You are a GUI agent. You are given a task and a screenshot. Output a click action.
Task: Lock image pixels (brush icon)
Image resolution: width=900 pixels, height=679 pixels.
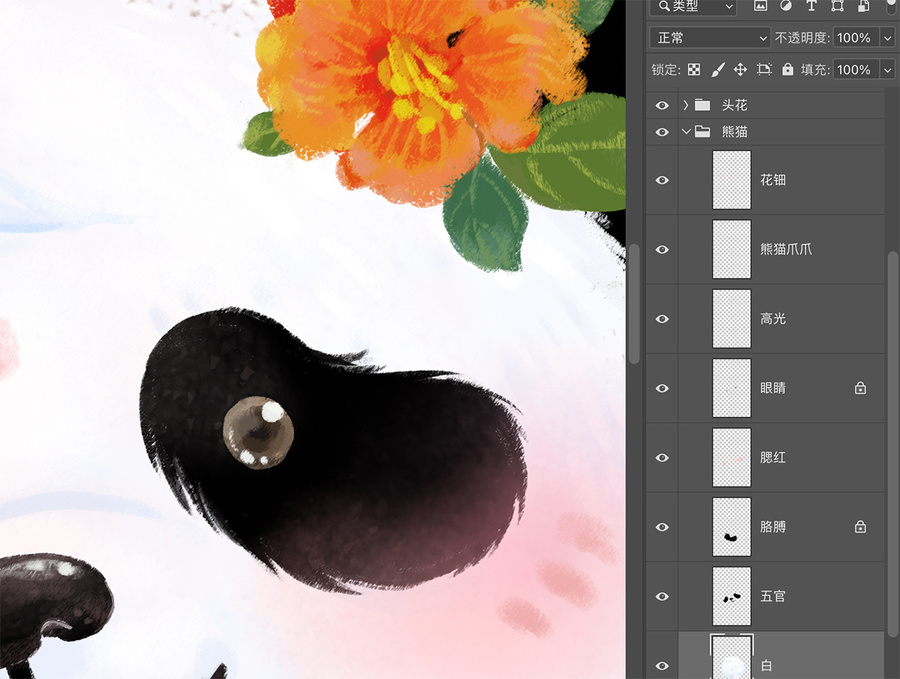pos(717,70)
